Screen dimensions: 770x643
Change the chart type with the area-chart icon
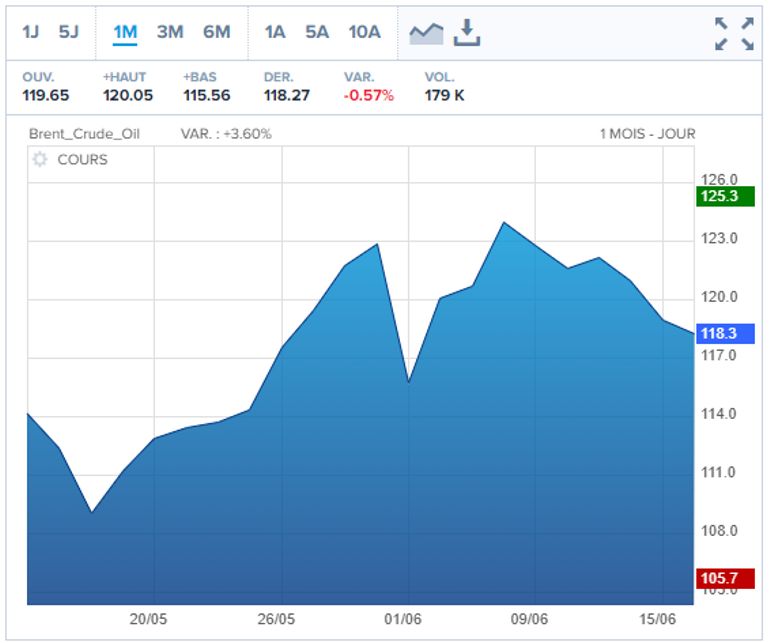tap(426, 32)
